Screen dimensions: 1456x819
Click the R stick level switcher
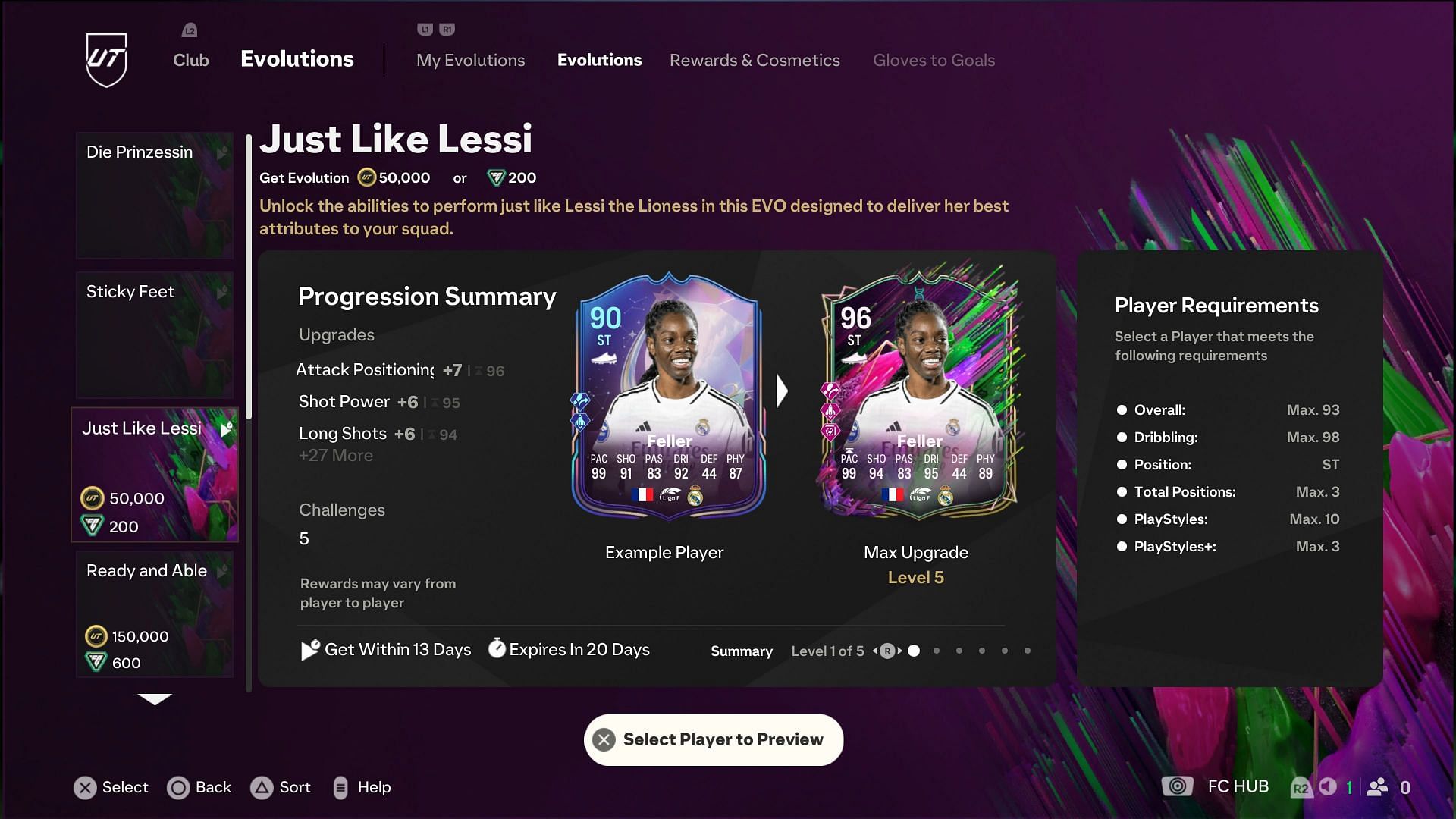click(887, 651)
